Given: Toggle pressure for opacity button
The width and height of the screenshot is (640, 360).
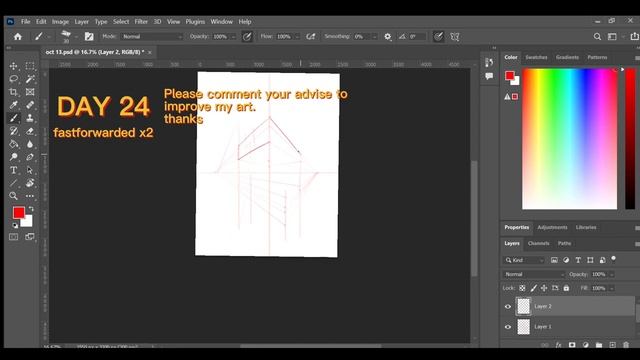Looking at the screenshot, I should [x=247, y=37].
